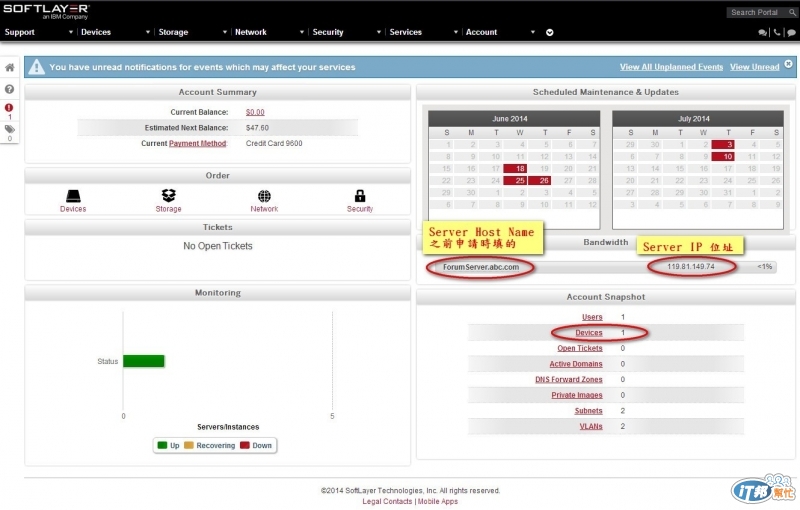Click the tags icon in left sidebar
This screenshot has height=510, width=800.
click(10, 129)
